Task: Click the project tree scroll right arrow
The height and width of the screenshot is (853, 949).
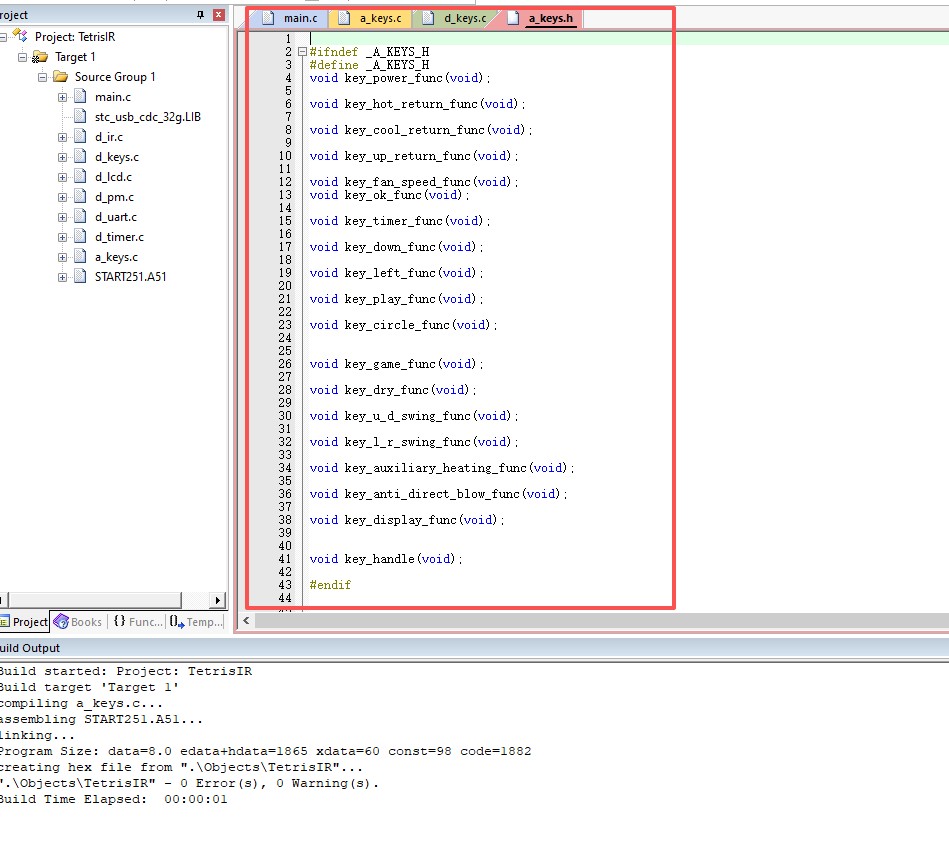Action: tap(218, 600)
